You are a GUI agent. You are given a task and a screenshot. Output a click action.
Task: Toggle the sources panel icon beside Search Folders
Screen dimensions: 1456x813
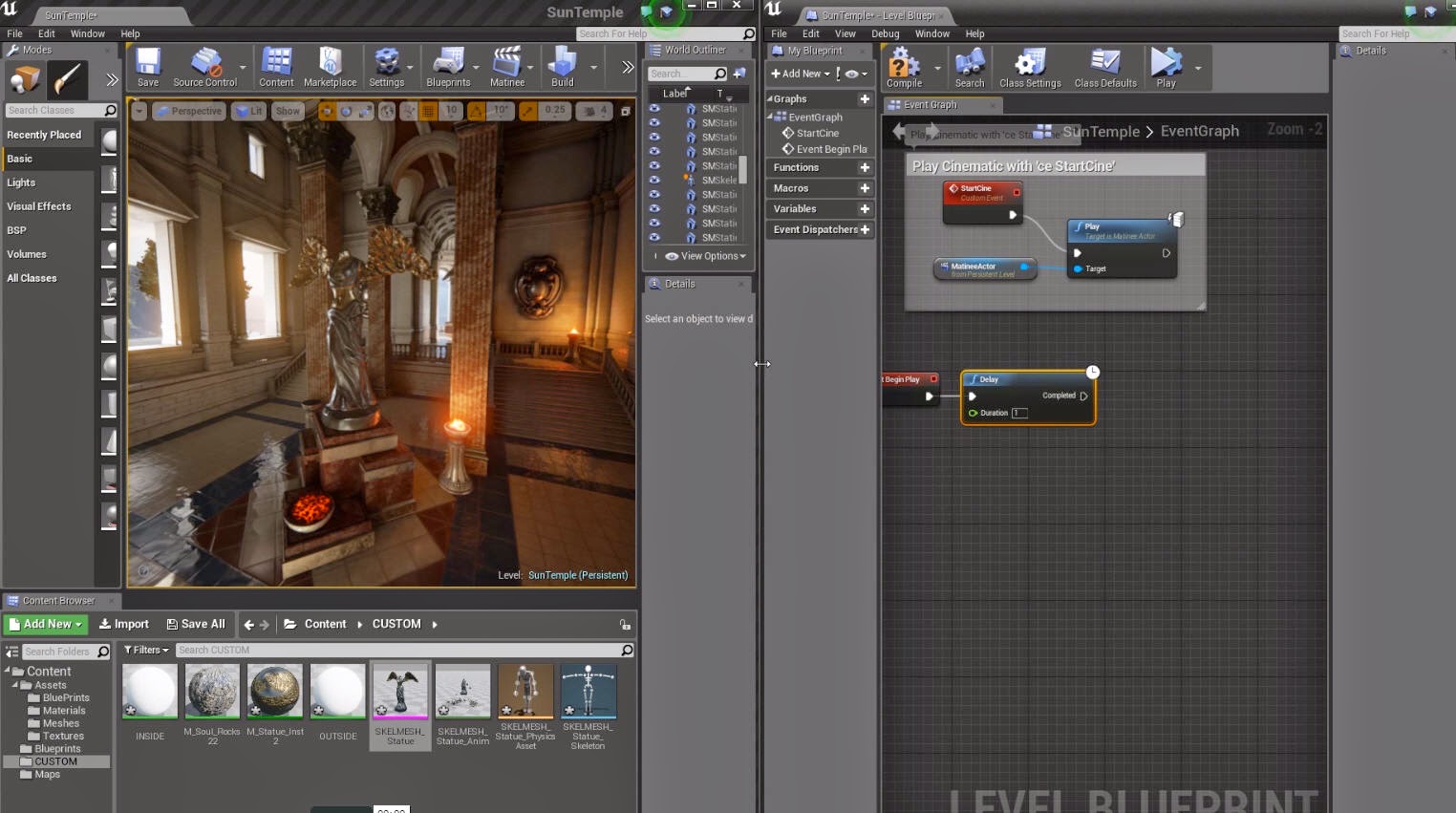tap(12, 652)
